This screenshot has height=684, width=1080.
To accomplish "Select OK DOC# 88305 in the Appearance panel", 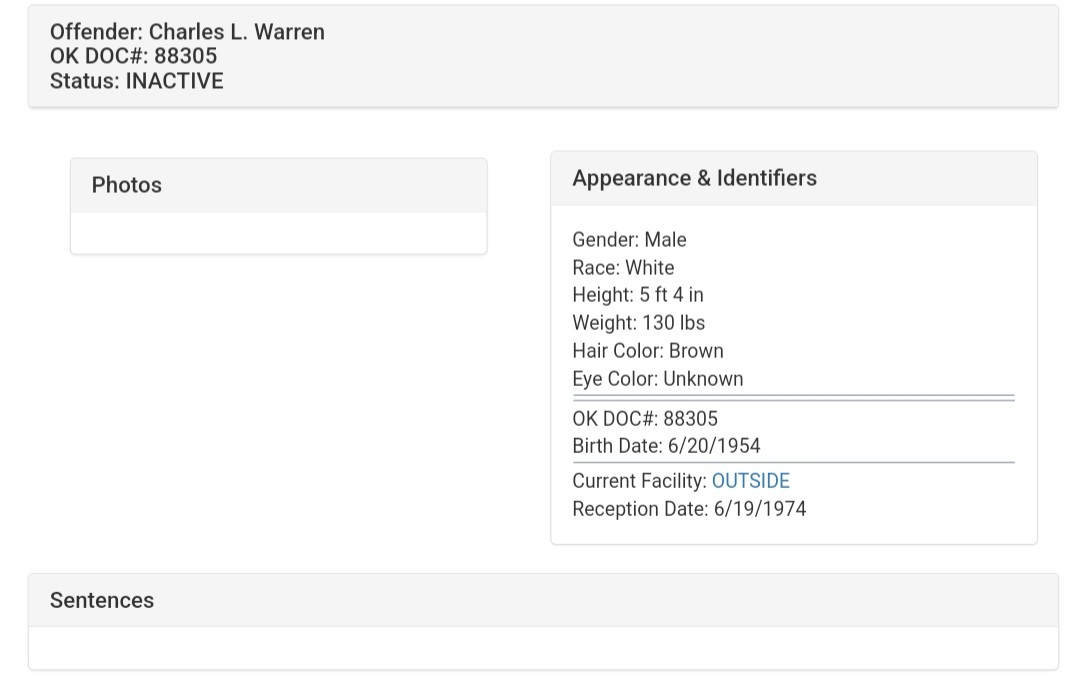I will 645,419.
